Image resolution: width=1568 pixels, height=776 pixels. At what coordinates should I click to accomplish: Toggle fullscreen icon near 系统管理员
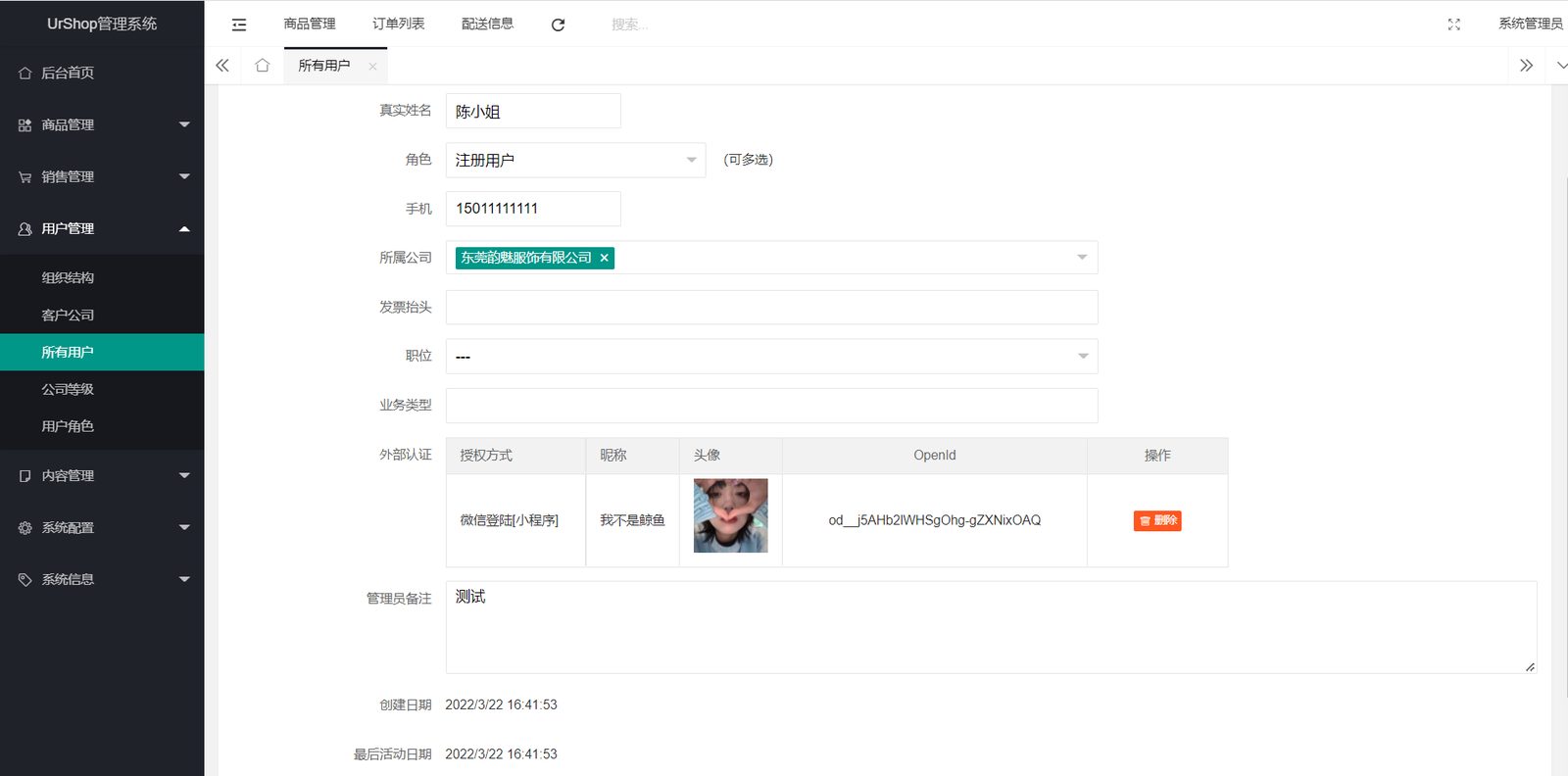(1454, 24)
